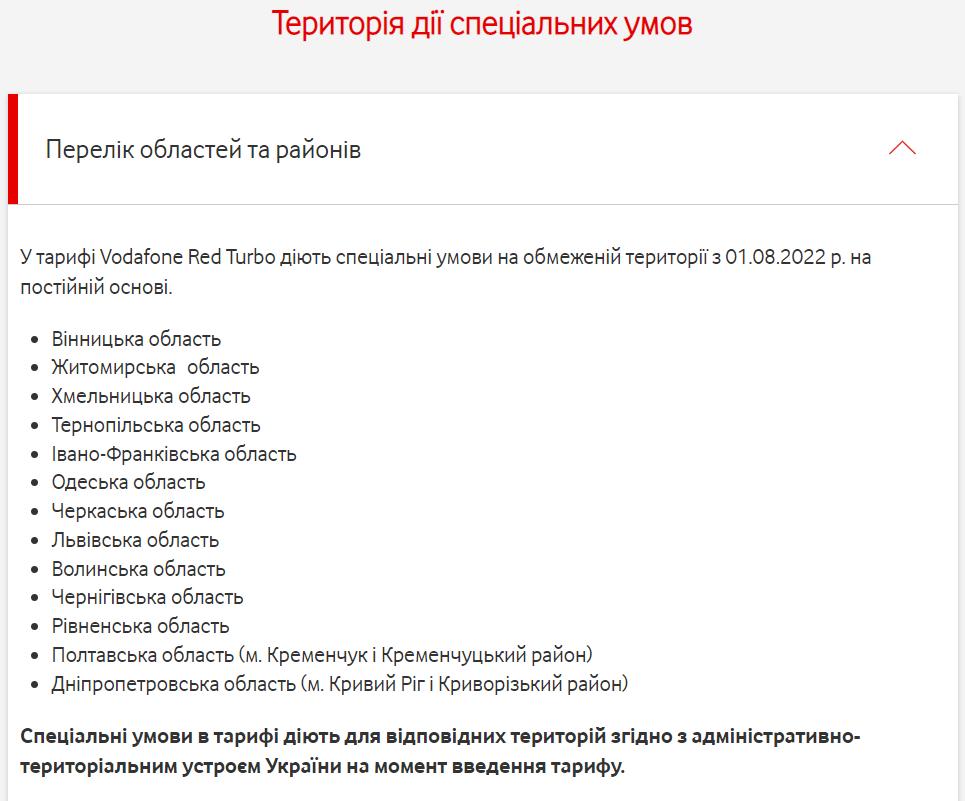This screenshot has width=965, height=801.
Task: Click the «Рівненська область» list item
Action: pos(134,626)
